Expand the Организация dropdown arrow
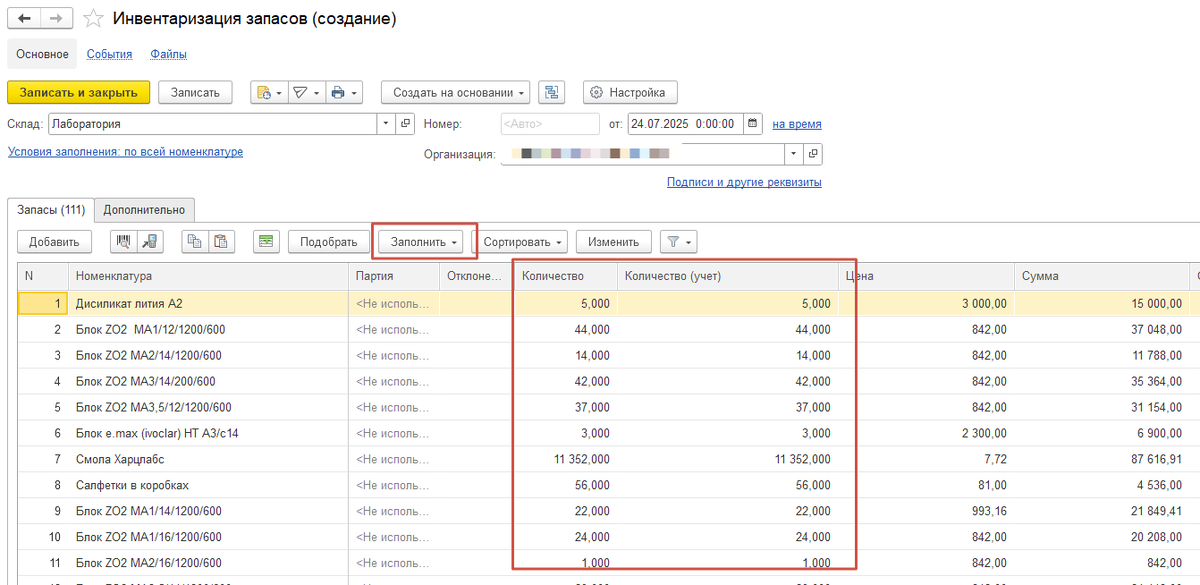 click(794, 154)
